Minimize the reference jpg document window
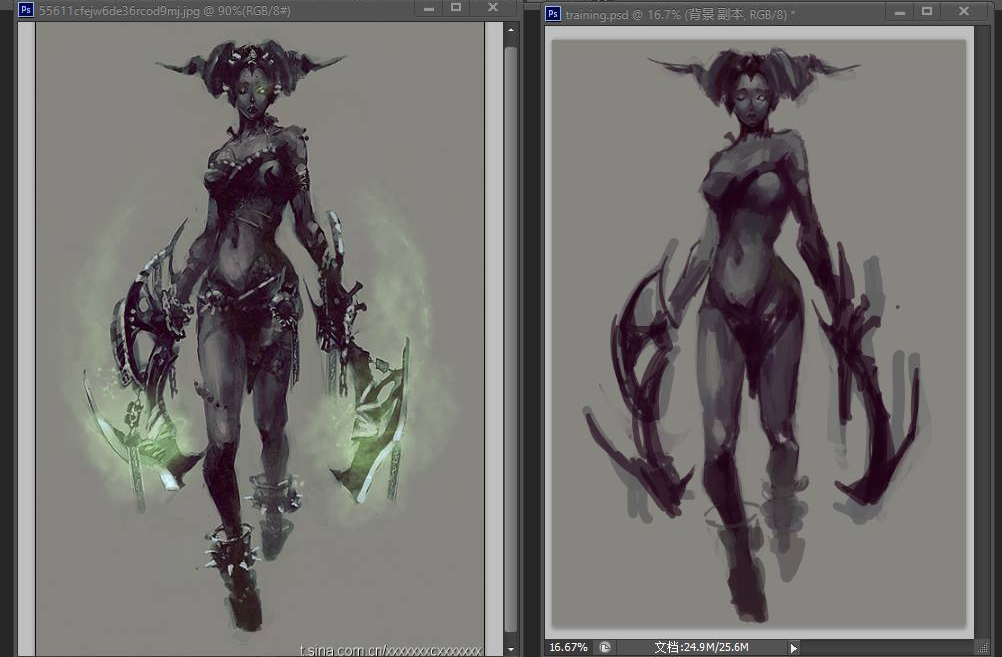This screenshot has width=1002, height=657. click(429, 8)
